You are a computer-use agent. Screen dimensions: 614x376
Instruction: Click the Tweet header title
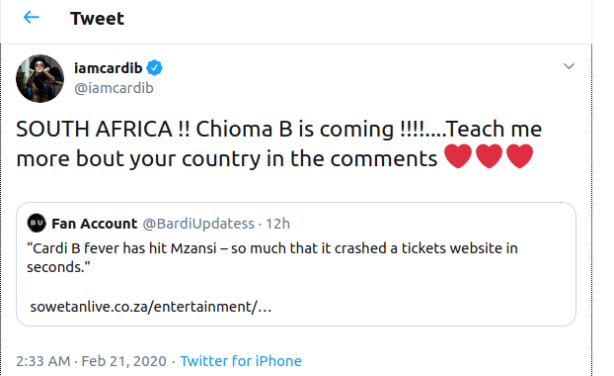click(x=97, y=18)
